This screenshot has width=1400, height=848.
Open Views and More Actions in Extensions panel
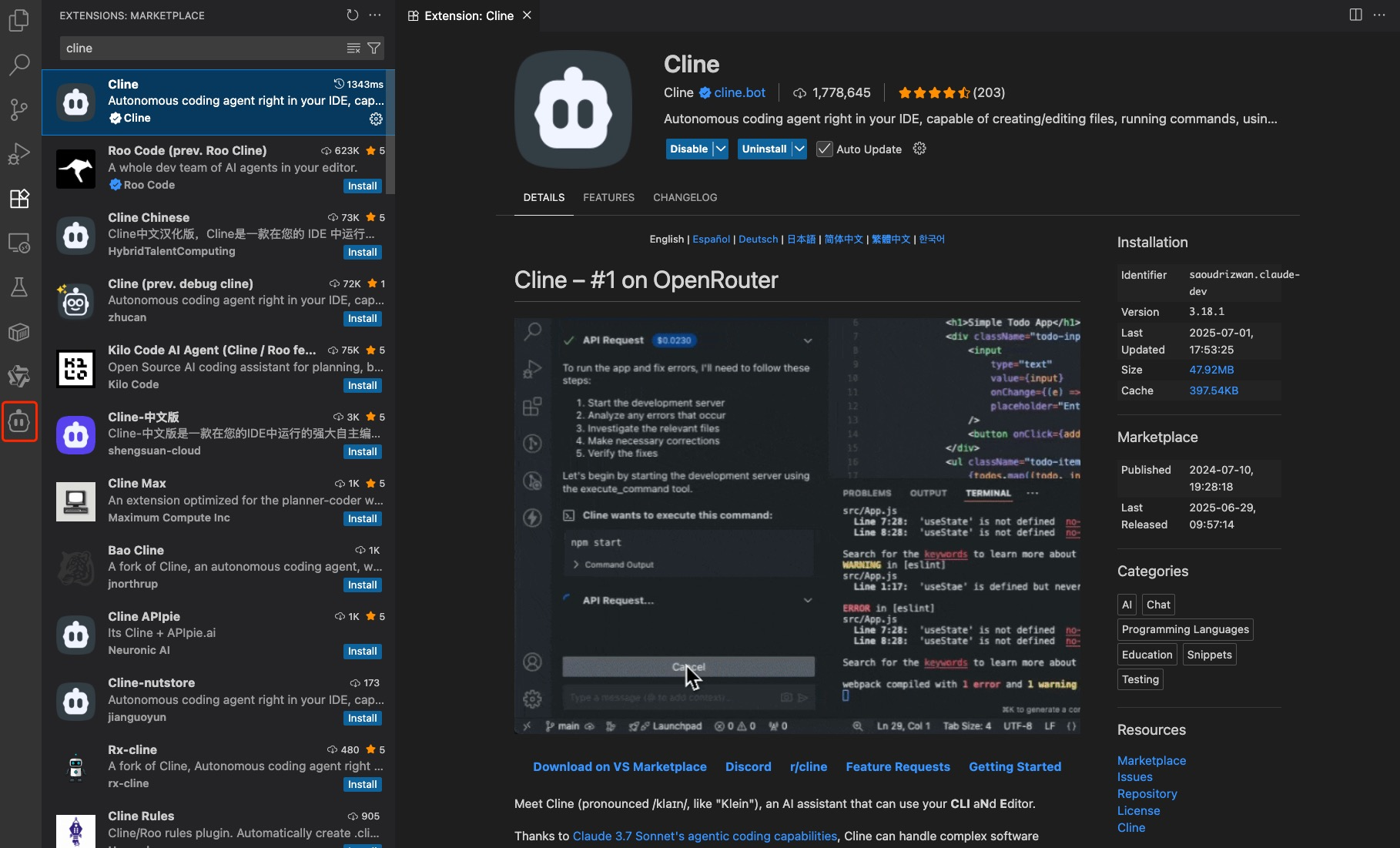375,15
